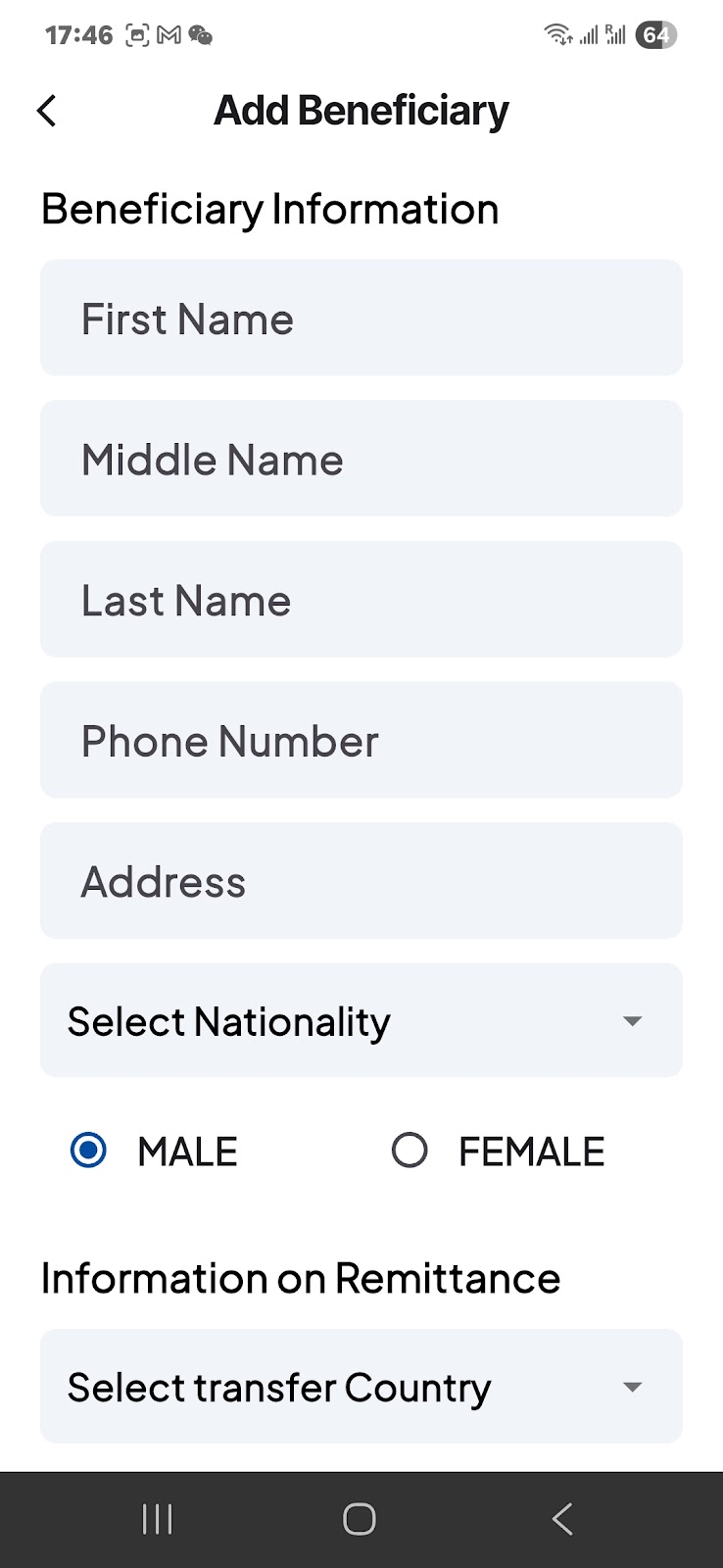This screenshot has height=1568, width=723.
Task: Tap the Address input field
Action: pos(361,881)
